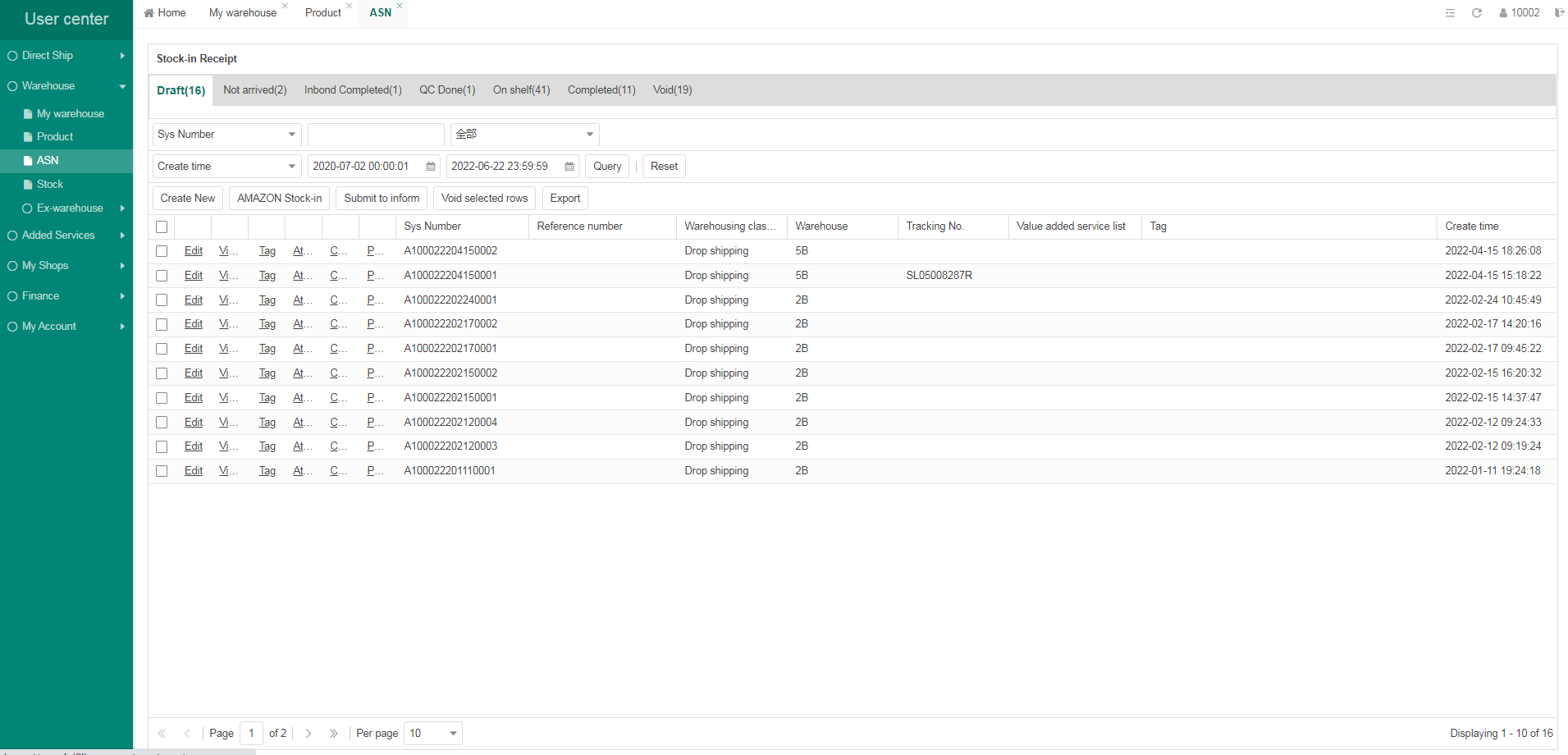Check row A100022204150001
The image size is (1568, 755).
pos(162,276)
